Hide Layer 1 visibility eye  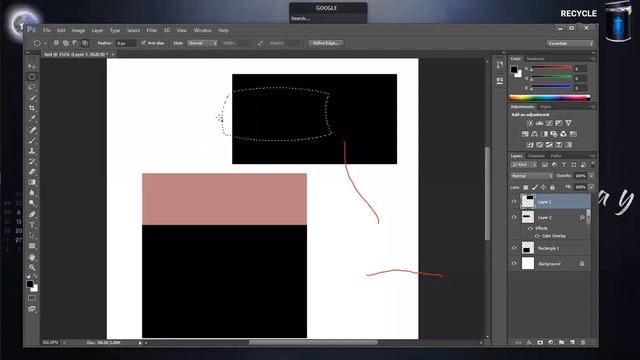coord(514,202)
